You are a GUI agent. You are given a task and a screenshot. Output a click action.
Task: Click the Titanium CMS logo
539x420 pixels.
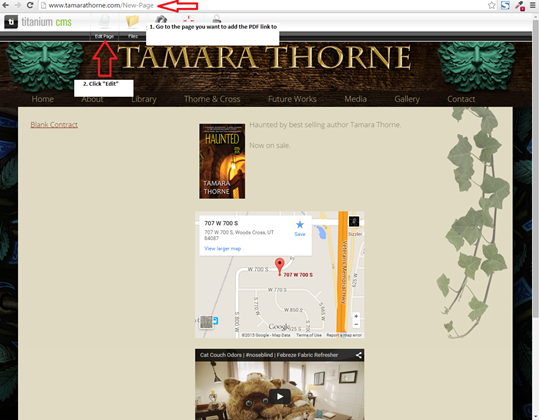(38, 22)
